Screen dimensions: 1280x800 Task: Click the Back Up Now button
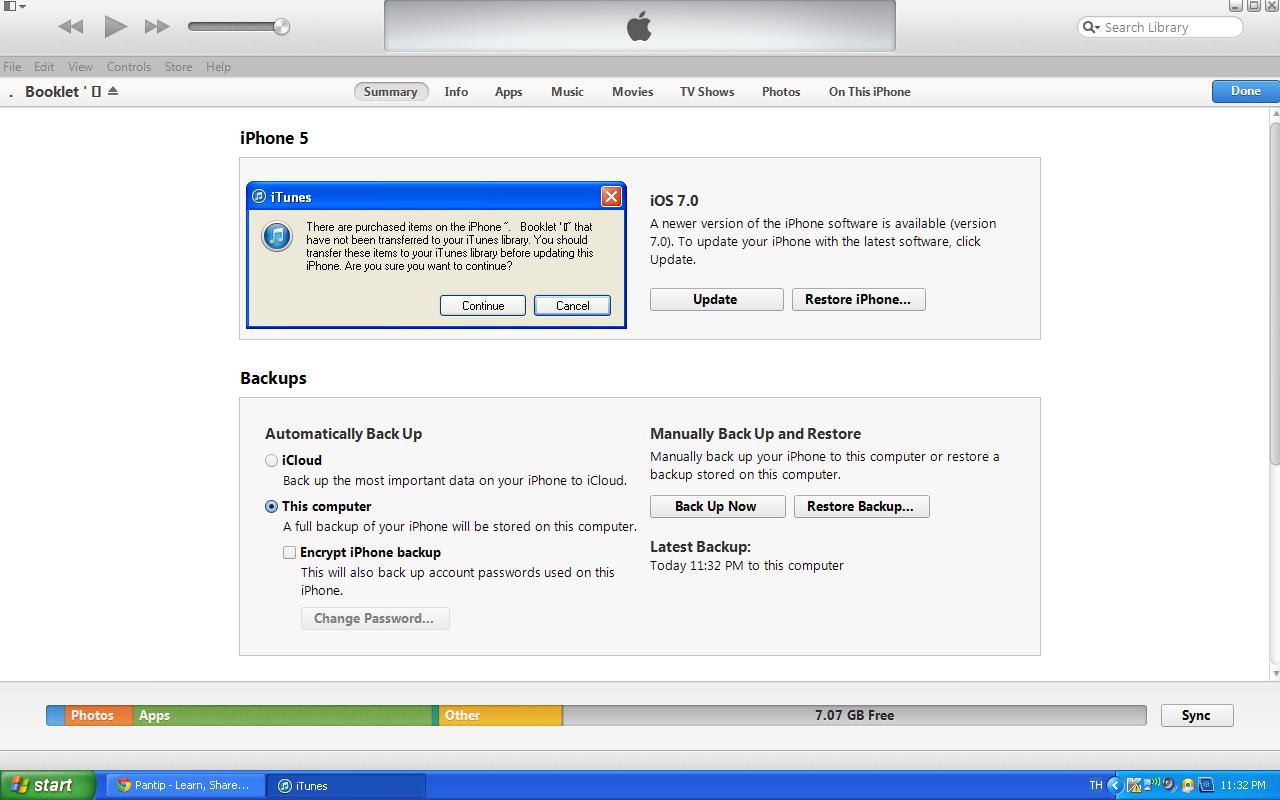click(x=717, y=506)
